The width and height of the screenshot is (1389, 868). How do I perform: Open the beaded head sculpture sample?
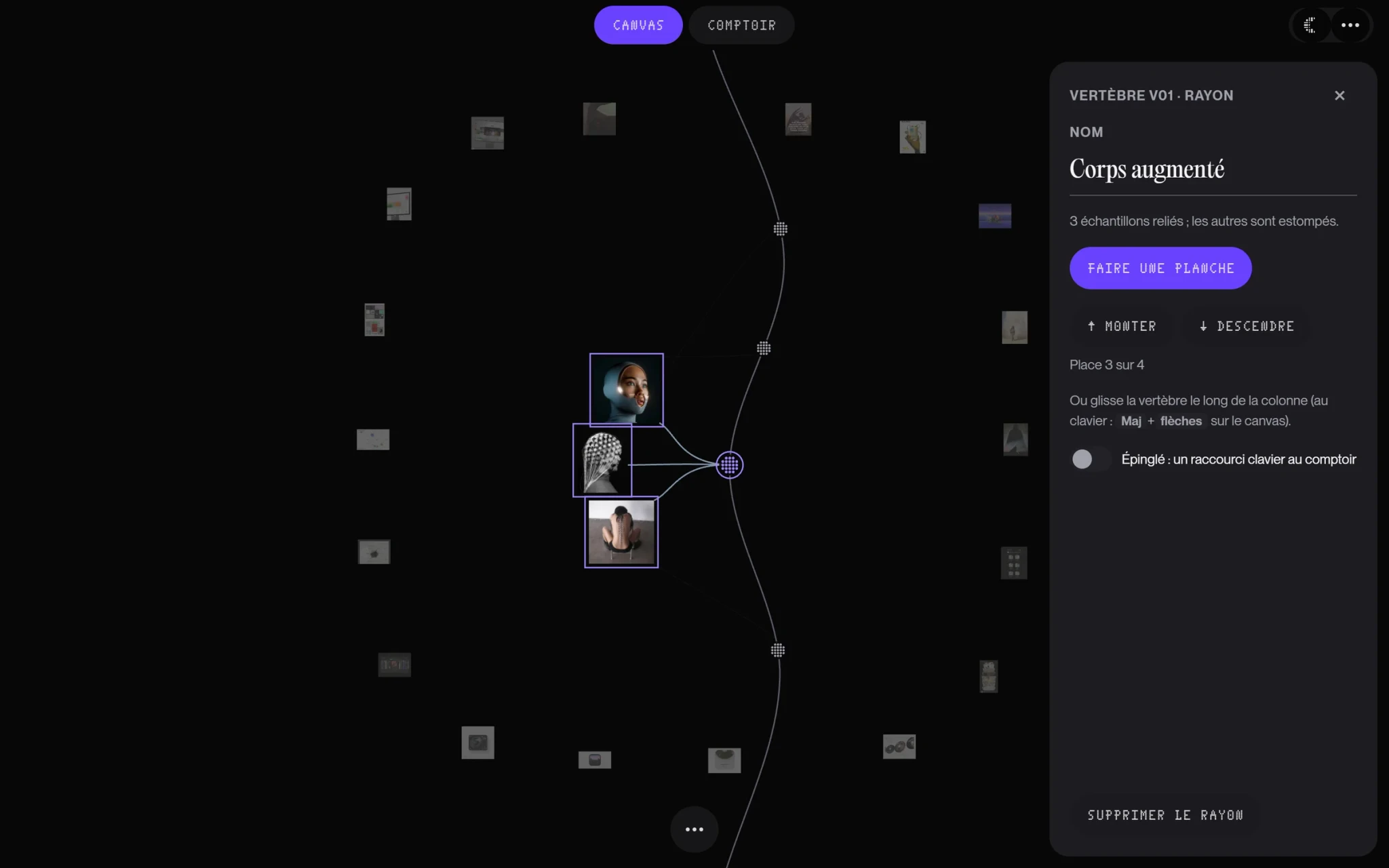pyautogui.click(x=602, y=460)
